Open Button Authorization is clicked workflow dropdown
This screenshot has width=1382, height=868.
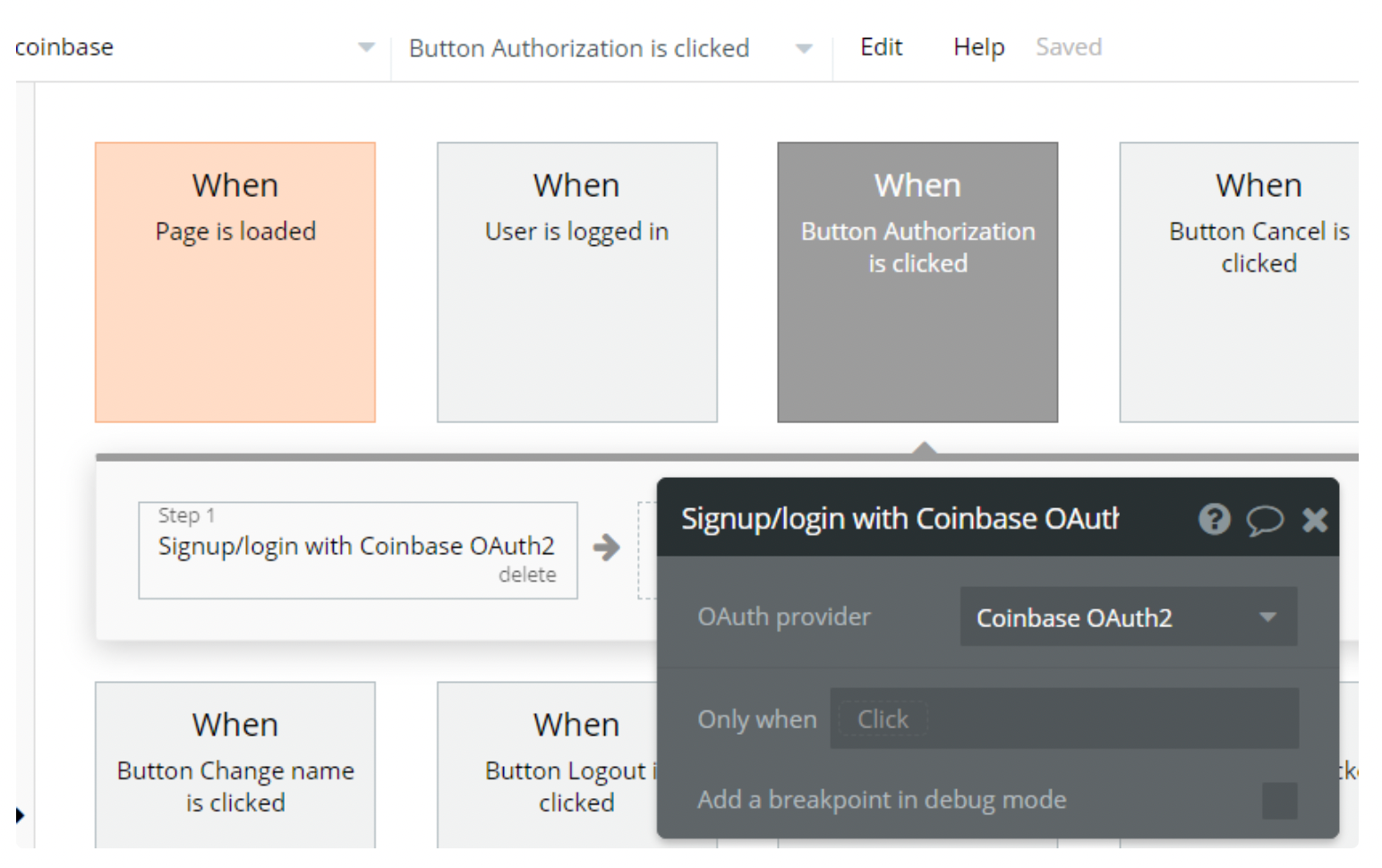click(611, 48)
